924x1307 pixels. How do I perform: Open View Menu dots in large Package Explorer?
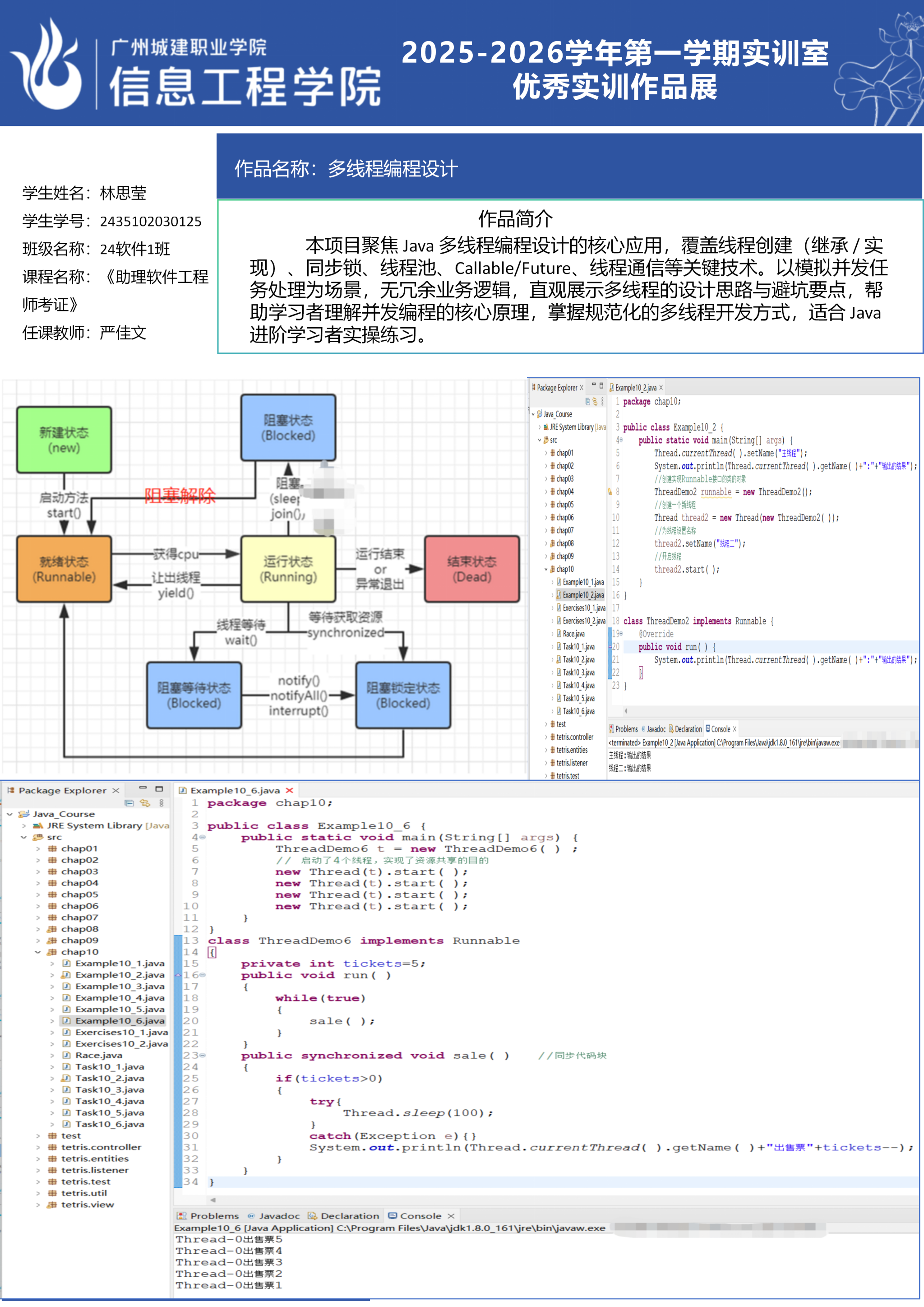(162, 803)
